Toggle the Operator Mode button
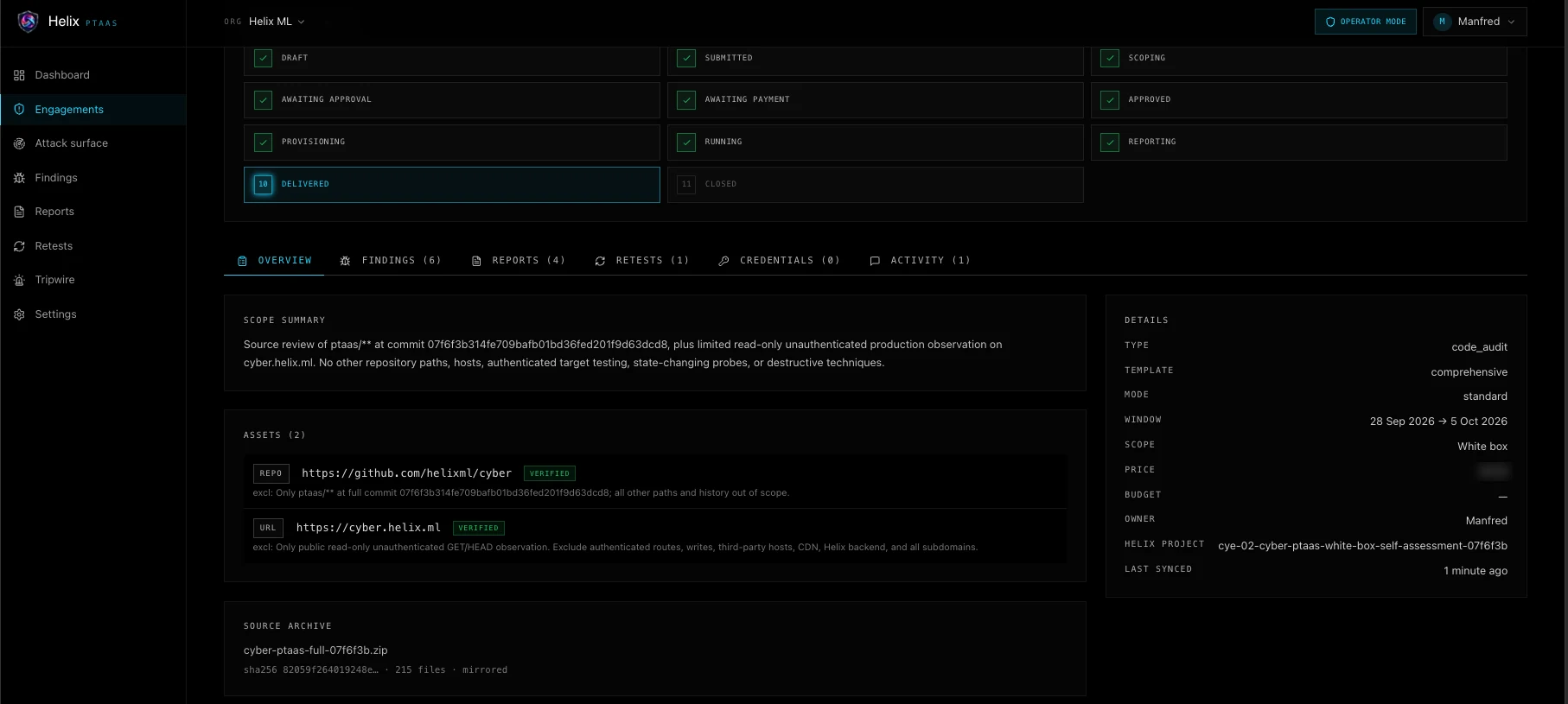This screenshot has height=704, width=1568. coord(1366,22)
